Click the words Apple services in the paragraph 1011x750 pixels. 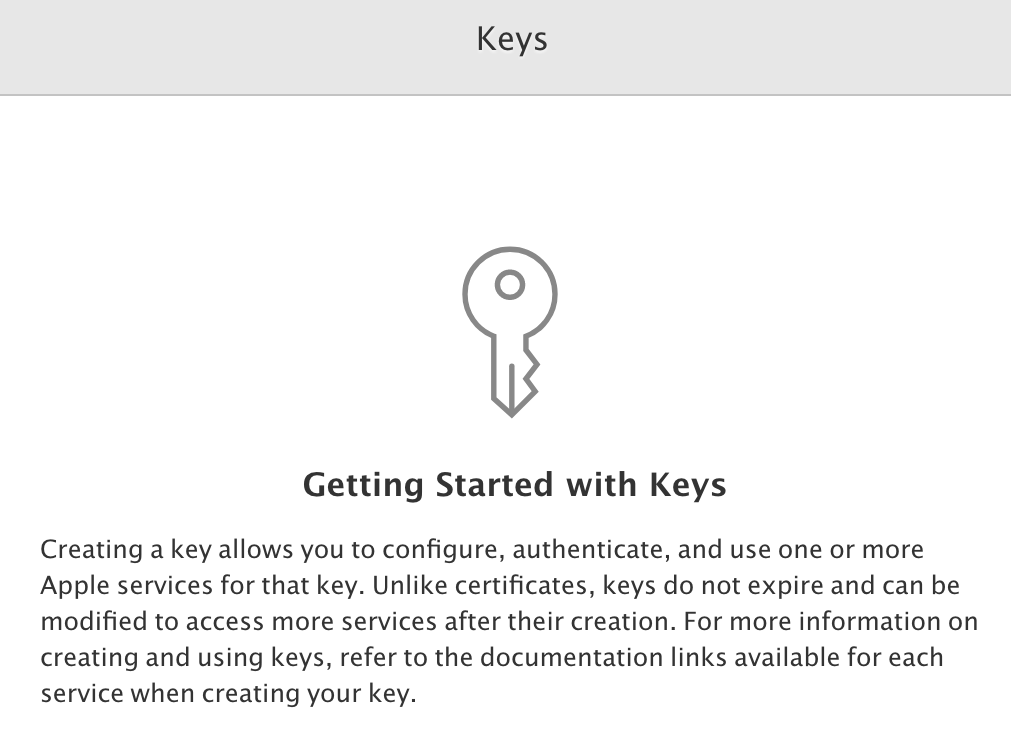[126, 586]
